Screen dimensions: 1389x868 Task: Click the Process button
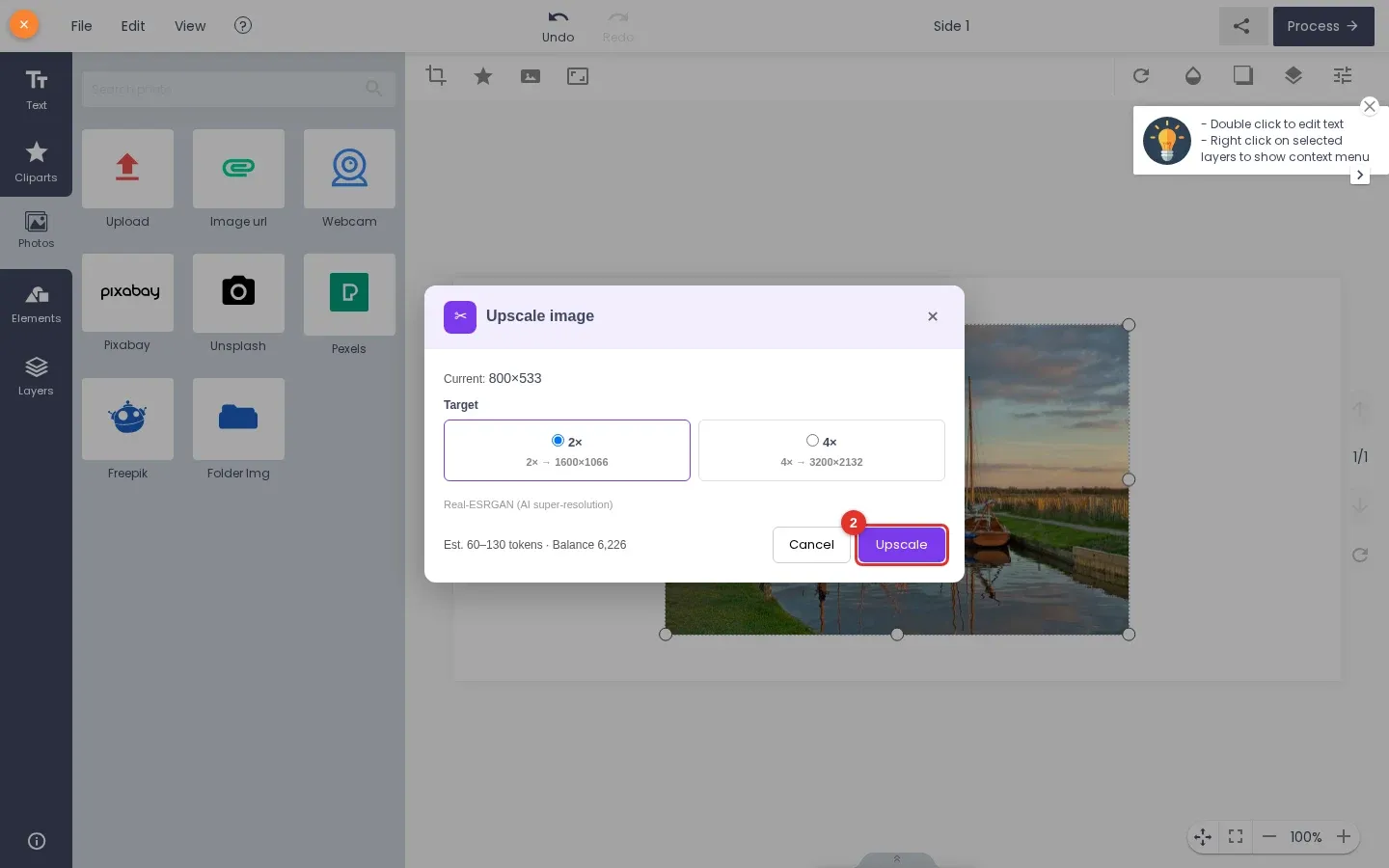click(1323, 26)
